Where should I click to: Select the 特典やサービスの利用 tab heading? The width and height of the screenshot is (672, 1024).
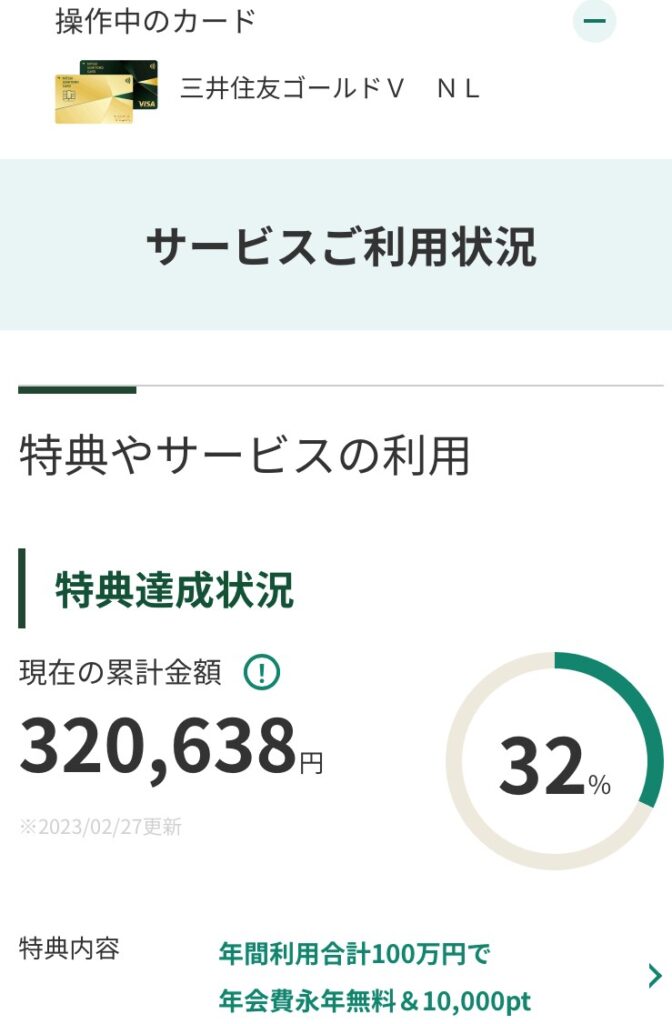tap(244, 455)
